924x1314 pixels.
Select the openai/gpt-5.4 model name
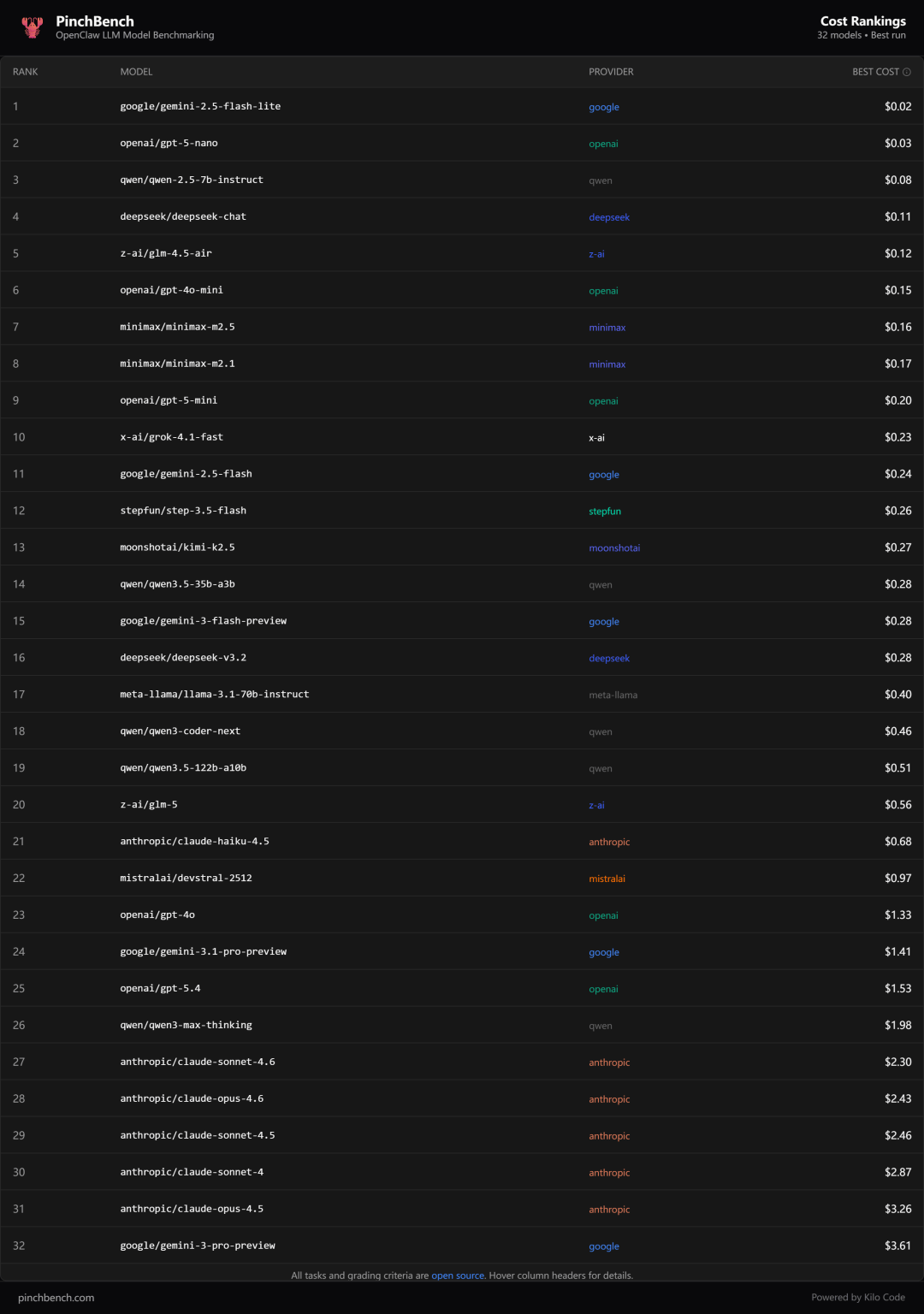tap(160, 989)
